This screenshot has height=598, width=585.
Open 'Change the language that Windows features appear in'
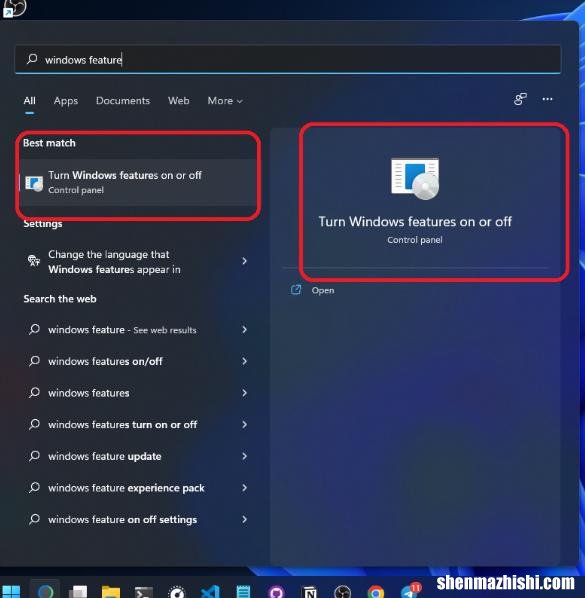[x=138, y=262]
